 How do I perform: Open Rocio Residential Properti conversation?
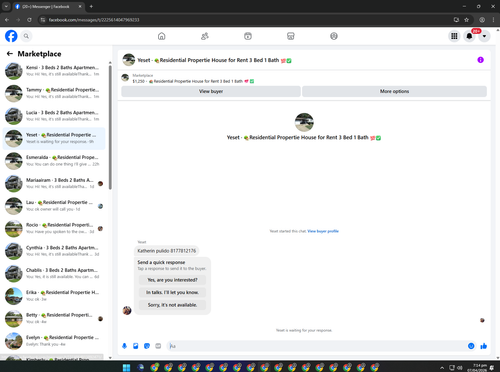(54, 228)
